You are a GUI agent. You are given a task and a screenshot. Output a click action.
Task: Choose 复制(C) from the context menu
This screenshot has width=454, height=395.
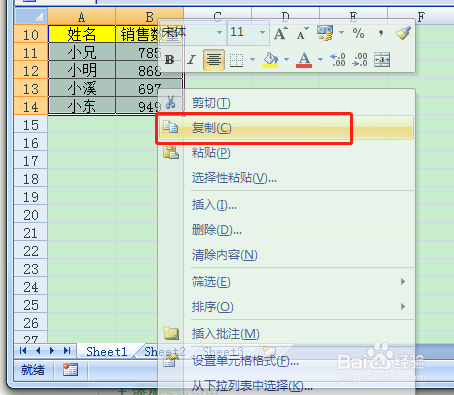[x=286, y=128]
